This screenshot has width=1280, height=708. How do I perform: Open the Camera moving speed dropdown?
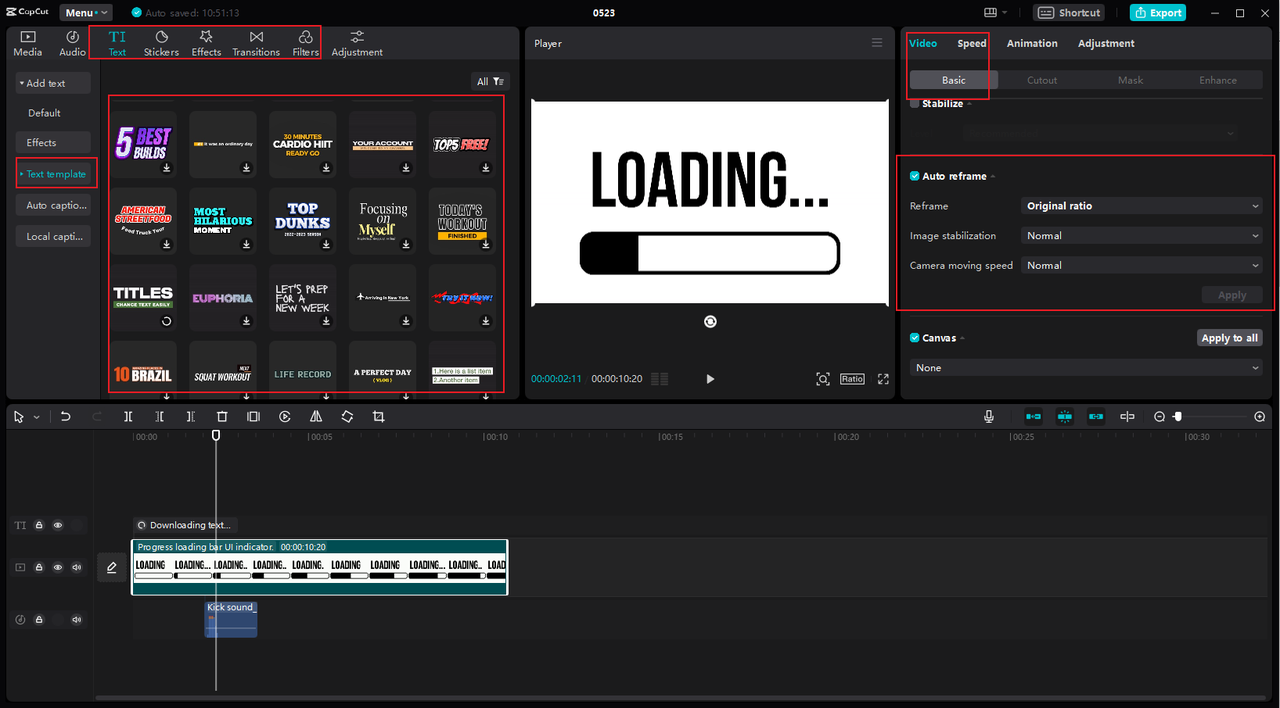click(x=1142, y=266)
